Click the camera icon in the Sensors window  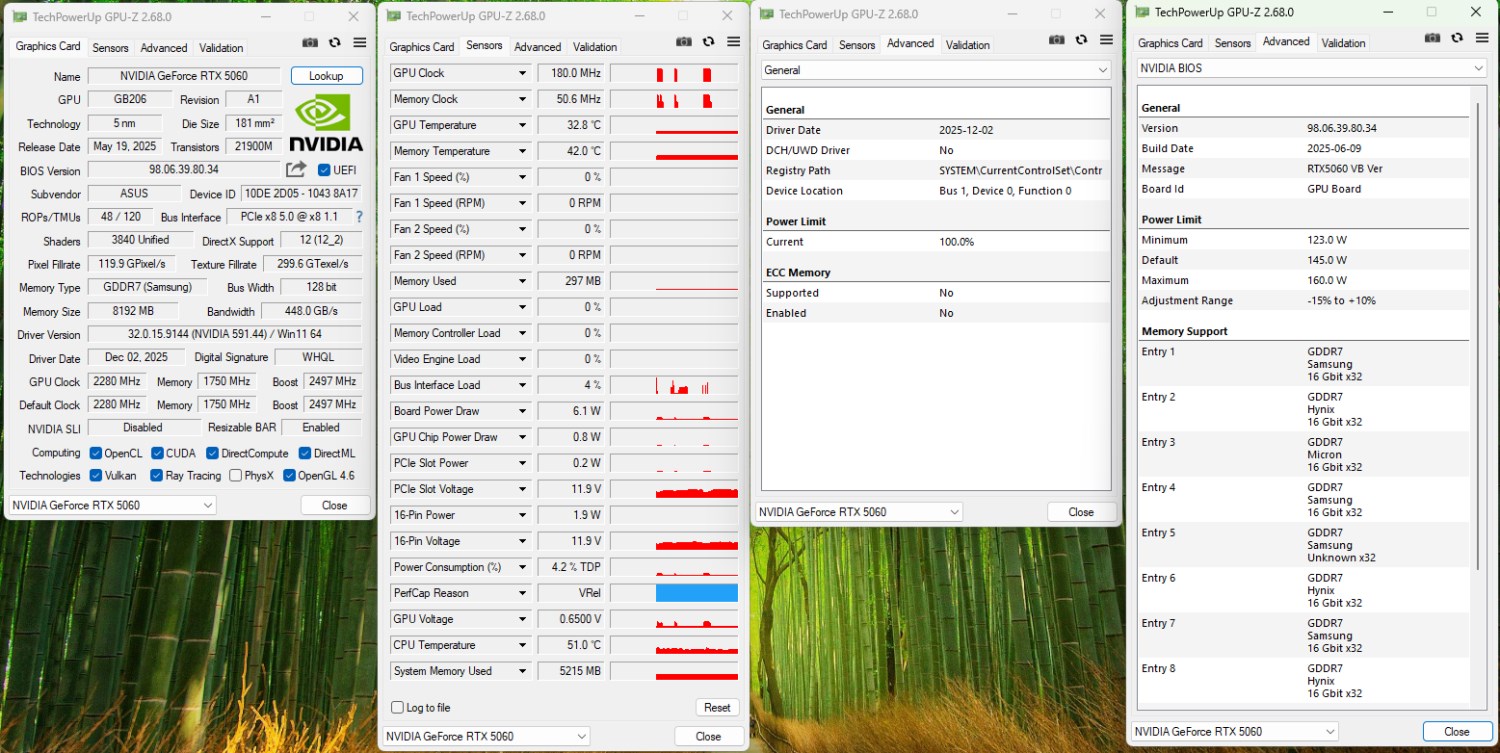pyautogui.click(x=684, y=42)
